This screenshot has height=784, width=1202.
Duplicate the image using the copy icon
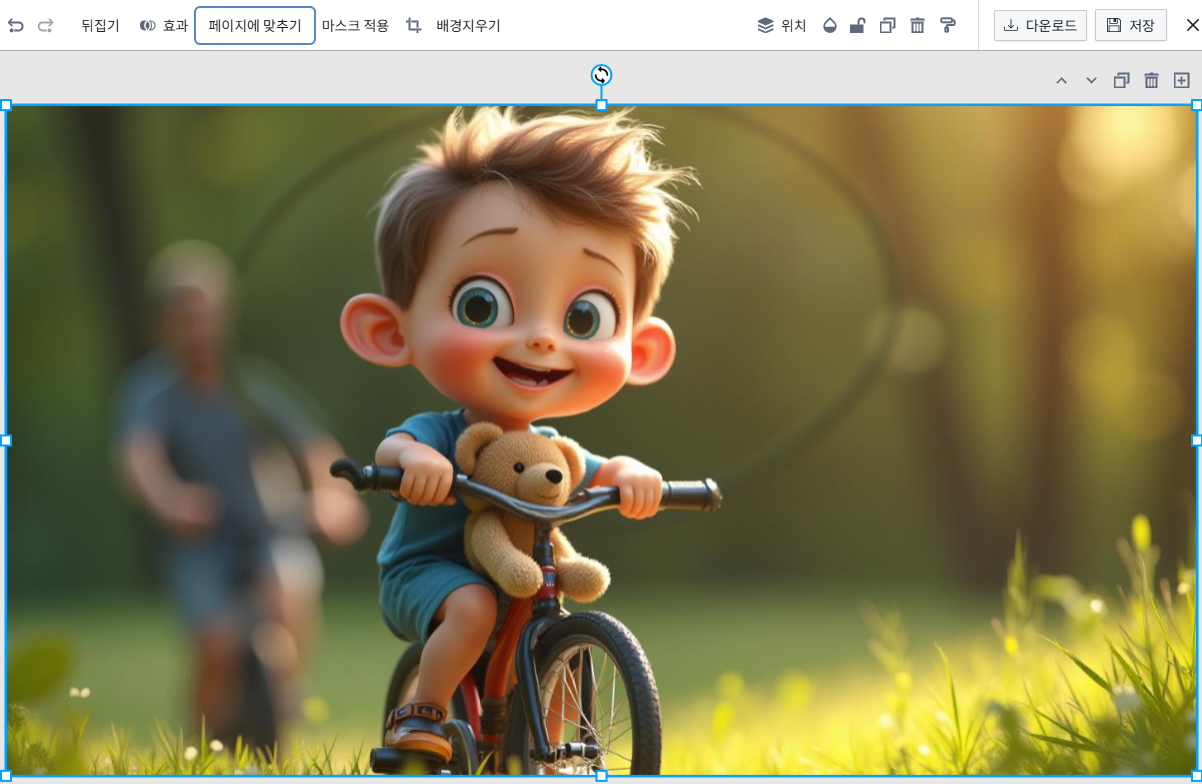coord(887,25)
